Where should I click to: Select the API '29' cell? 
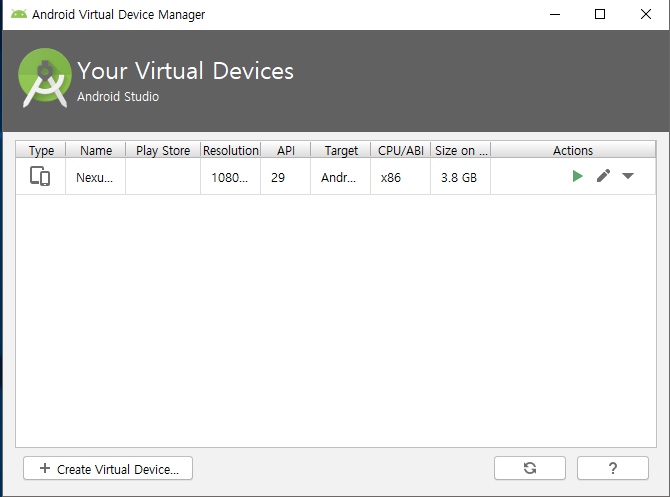coord(285,177)
